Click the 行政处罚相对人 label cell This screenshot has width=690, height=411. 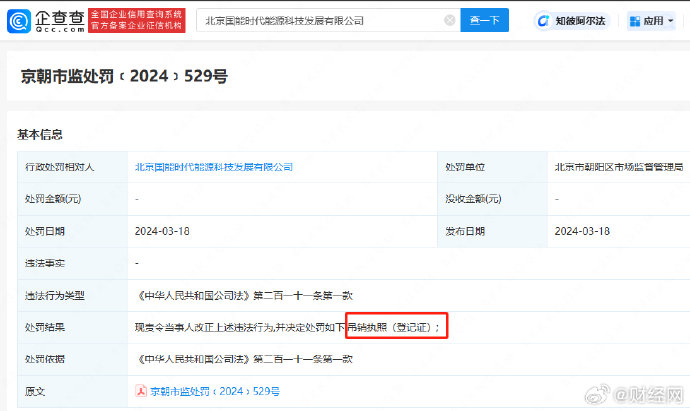(73, 167)
